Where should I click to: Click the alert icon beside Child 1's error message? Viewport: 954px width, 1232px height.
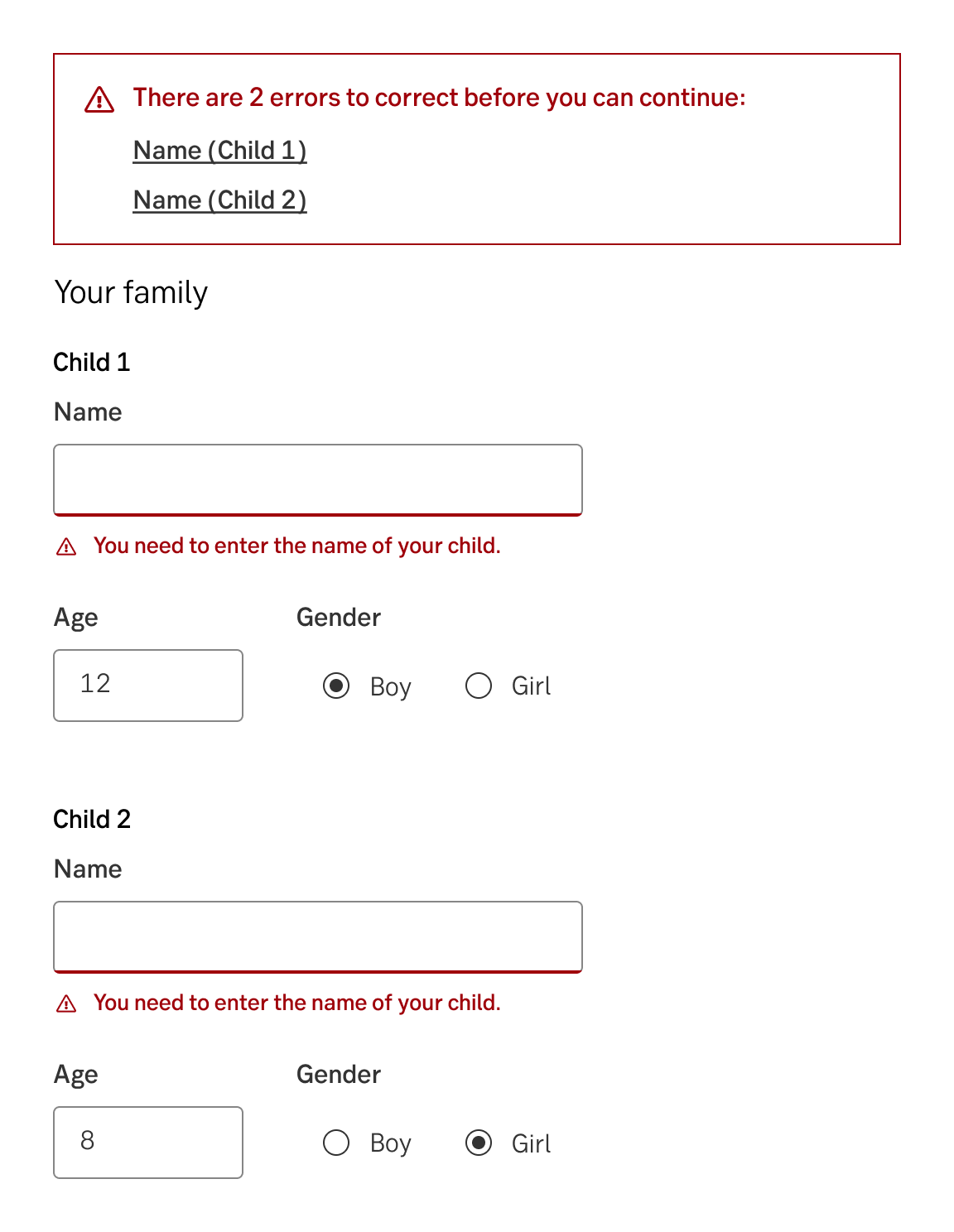[67, 546]
